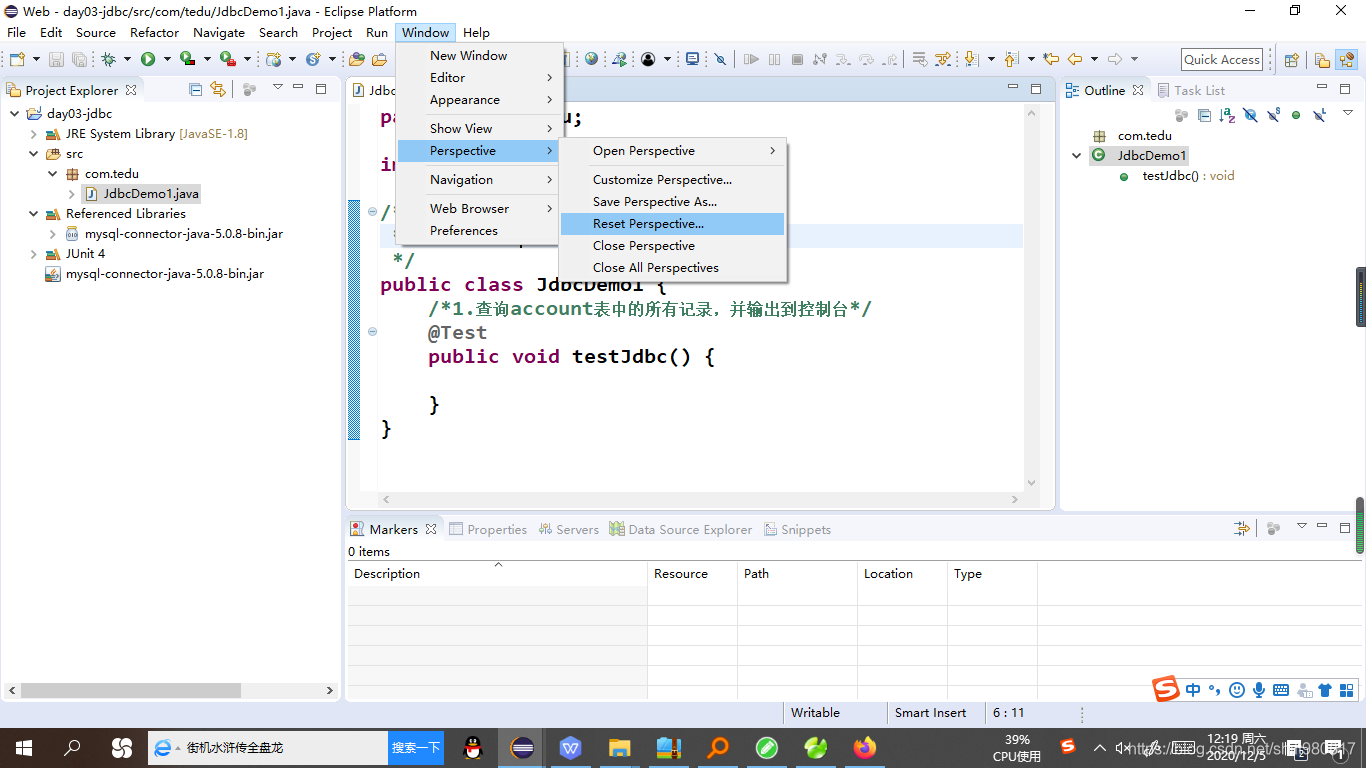Click the Next Annotation arrow icon

point(971,59)
